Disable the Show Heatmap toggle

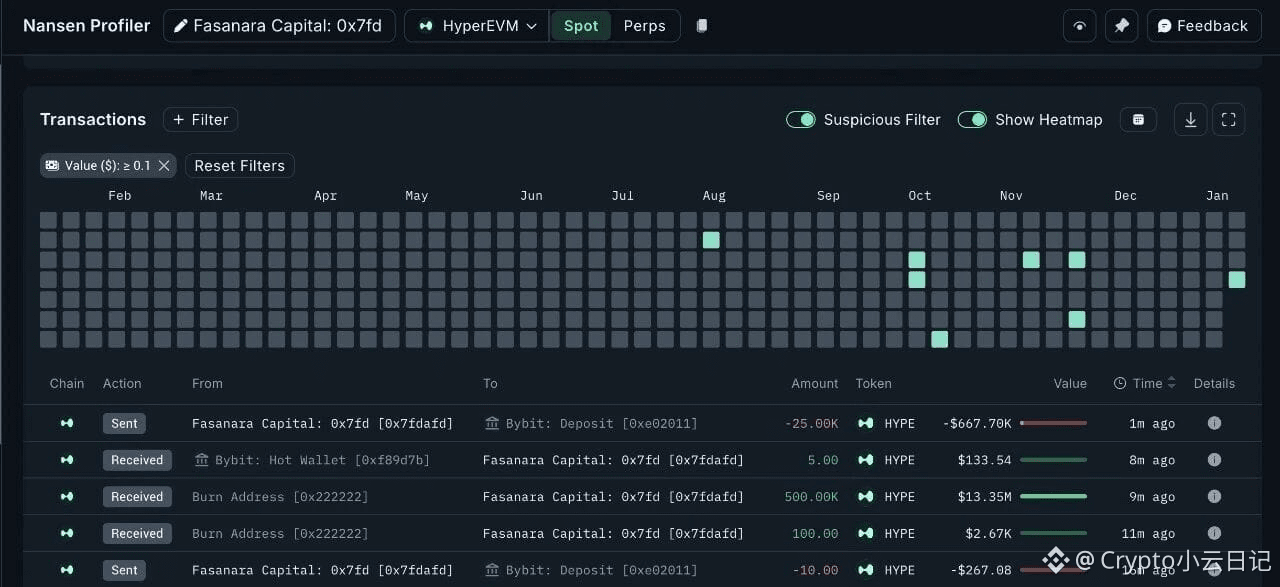point(972,120)
